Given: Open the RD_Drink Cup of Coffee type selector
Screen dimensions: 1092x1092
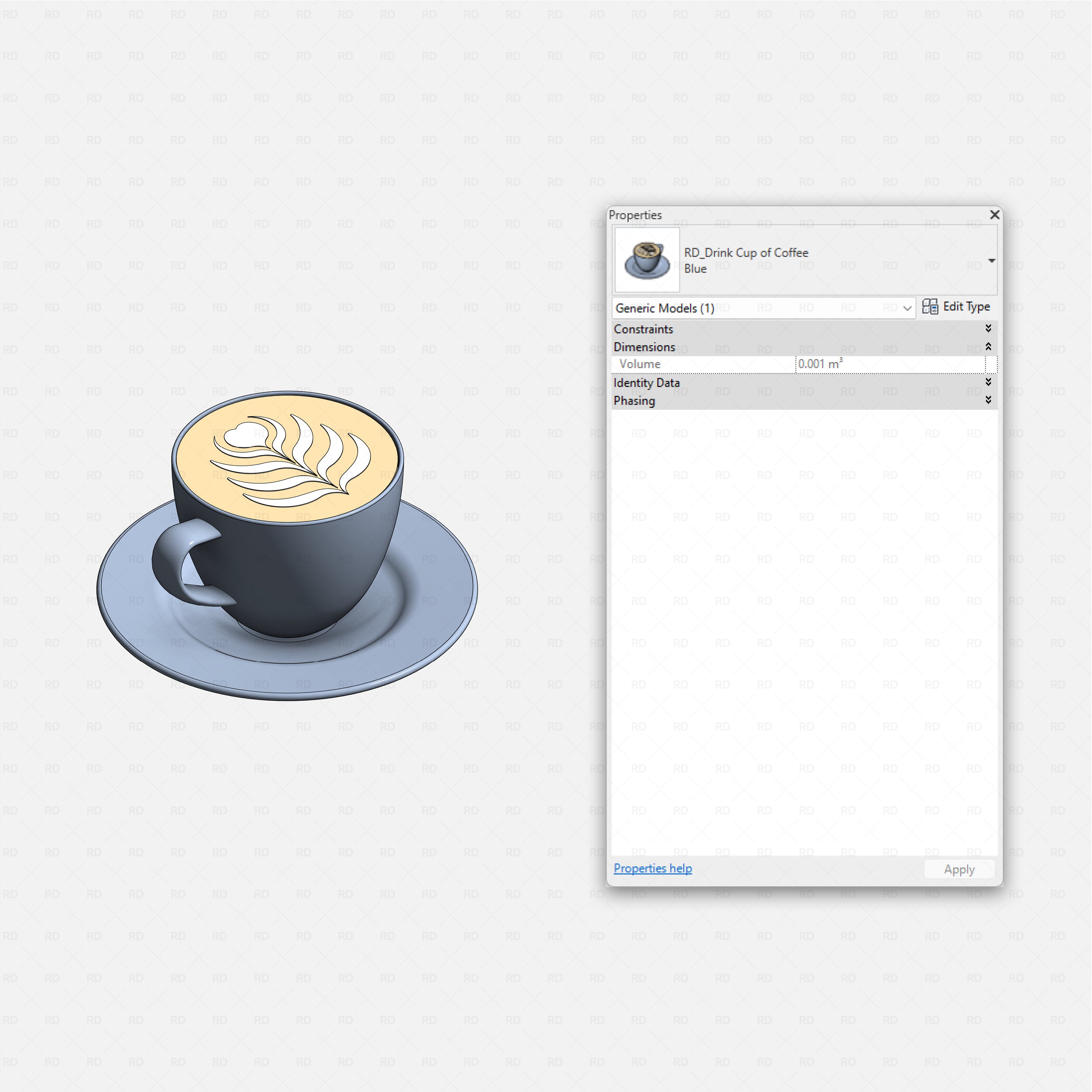Looking at the screenshot, I should tap(992, 261).
